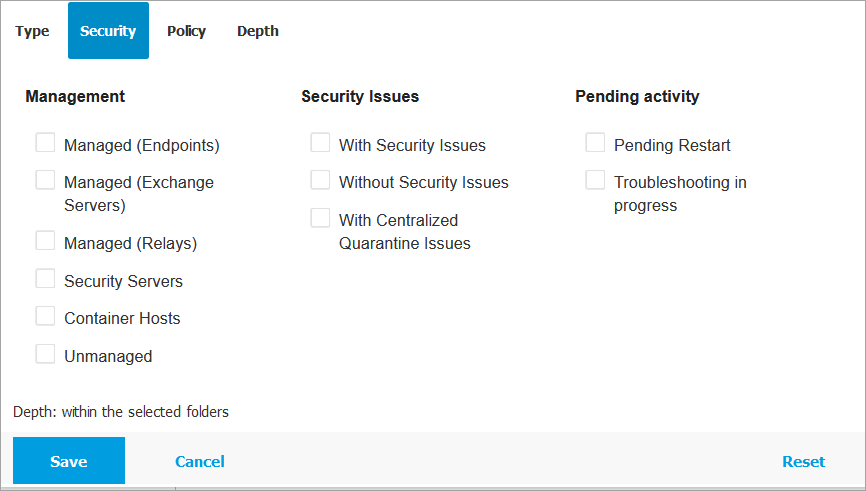Switch to the Type tab
Screen dimensions: 866x491
point(32,31)
